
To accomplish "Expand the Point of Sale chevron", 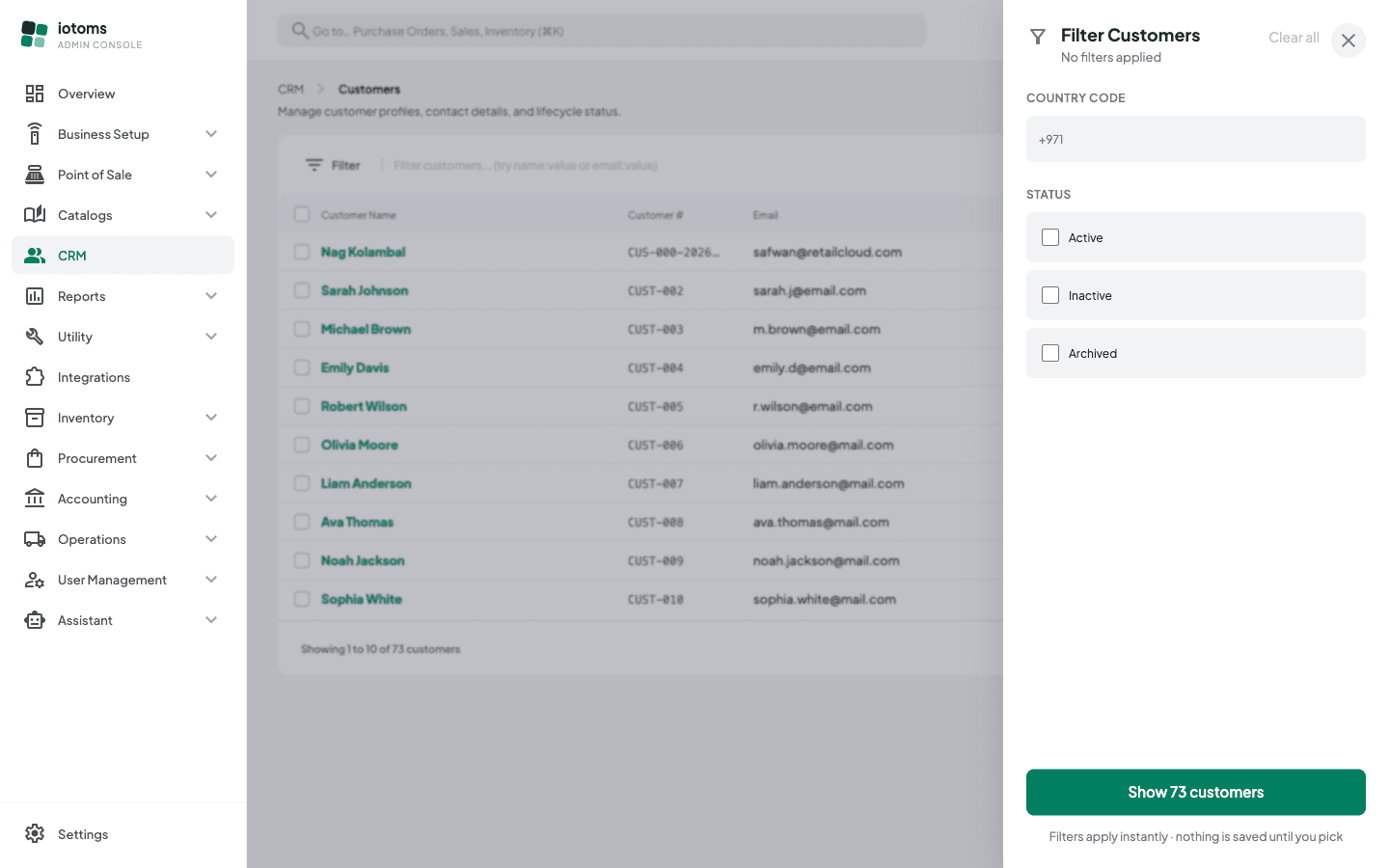I will click(x=211, y=175).
